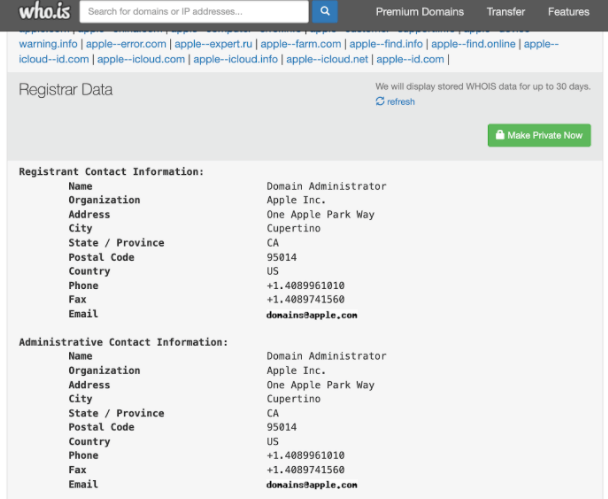
Task: Click the blue magnifier search button
Action: tap(325, 11)
